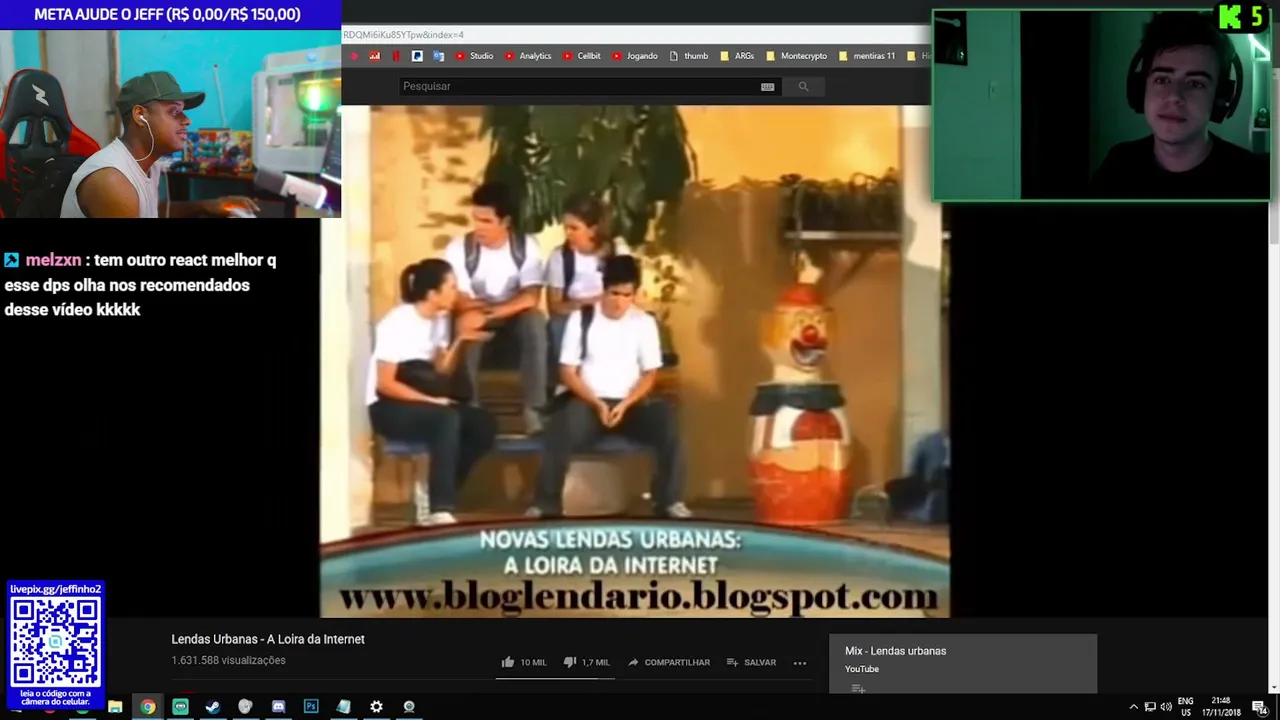Open the green chat app taskbar icon
The width and height of the screenshot is (1280, 720).
pyautogui.click(x=180, y=707)
